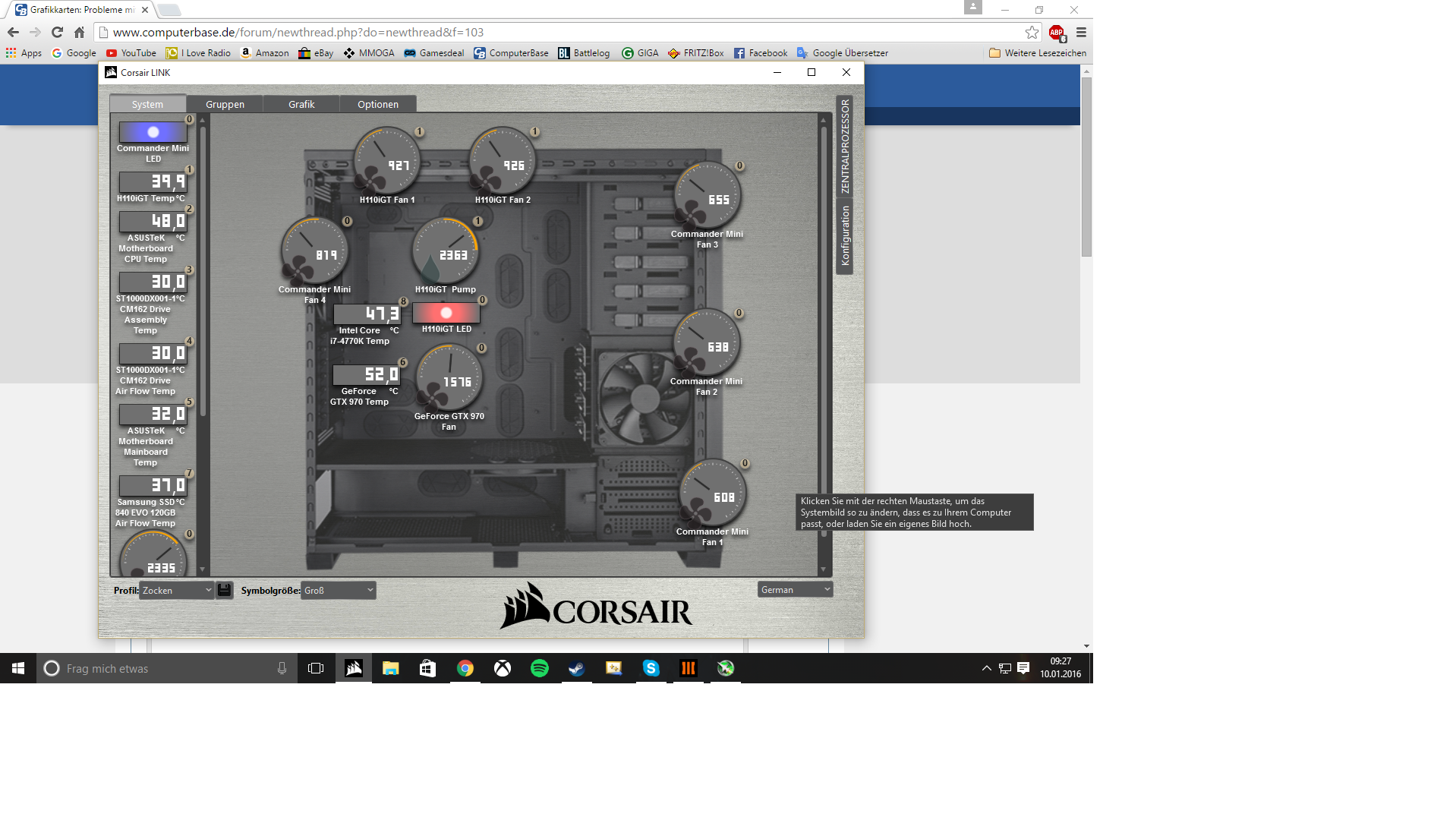Close the Grafikkarten browser tab
Image resolution: width=1456 pixels, height=820 pixels.
[145, 10]
